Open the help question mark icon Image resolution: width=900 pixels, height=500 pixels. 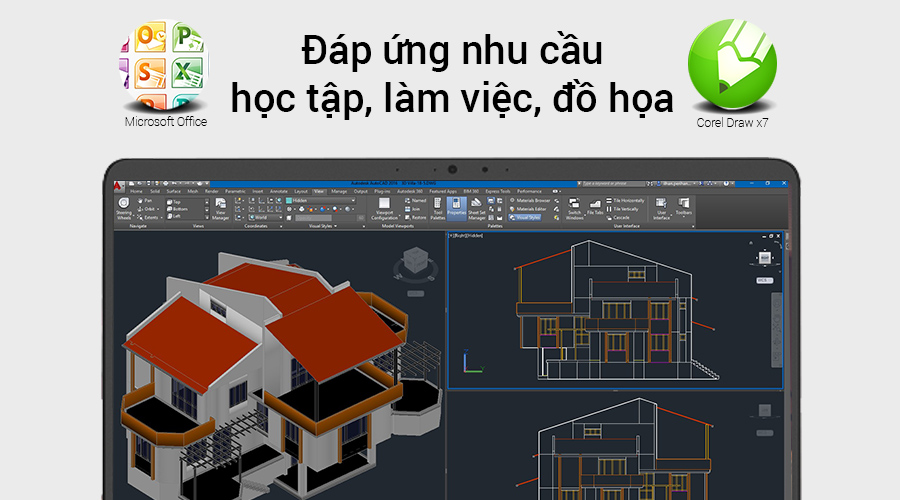(726, 184)
